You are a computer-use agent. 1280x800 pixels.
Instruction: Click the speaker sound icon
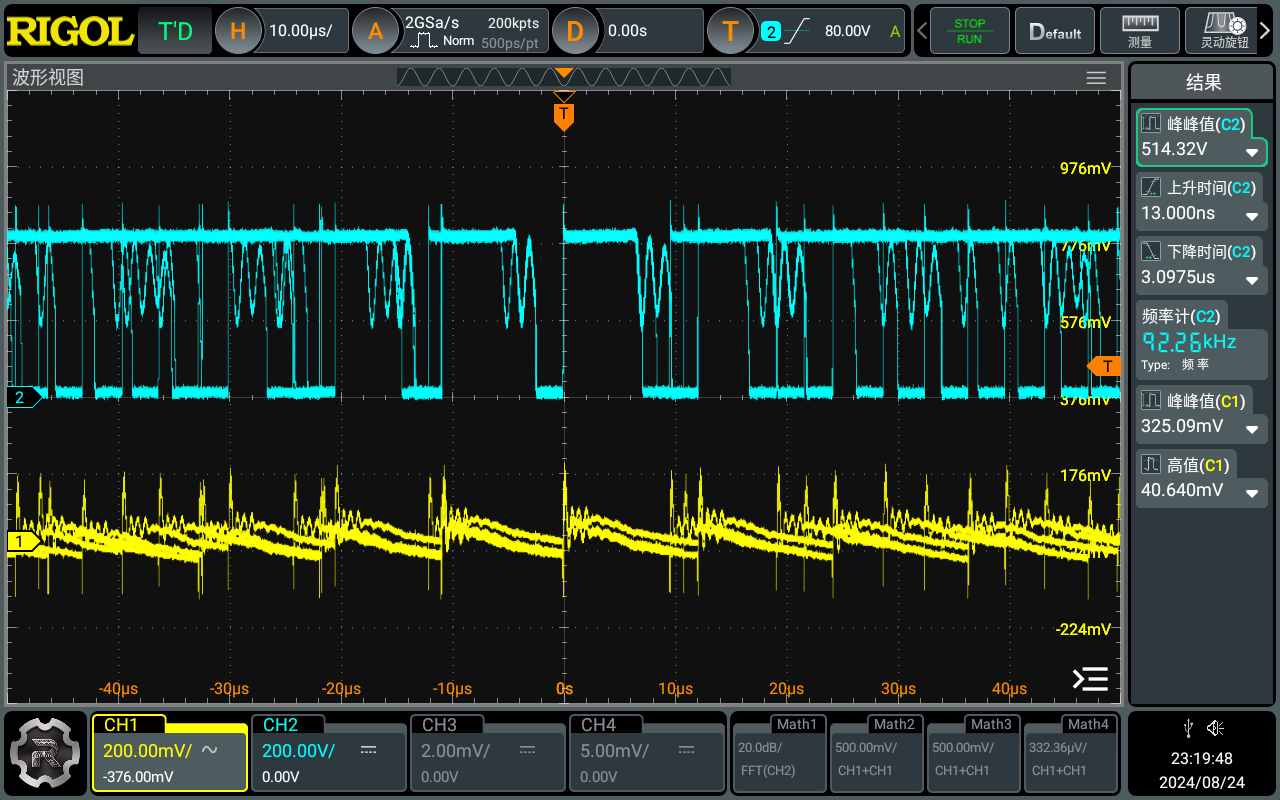coord(1216,727)
